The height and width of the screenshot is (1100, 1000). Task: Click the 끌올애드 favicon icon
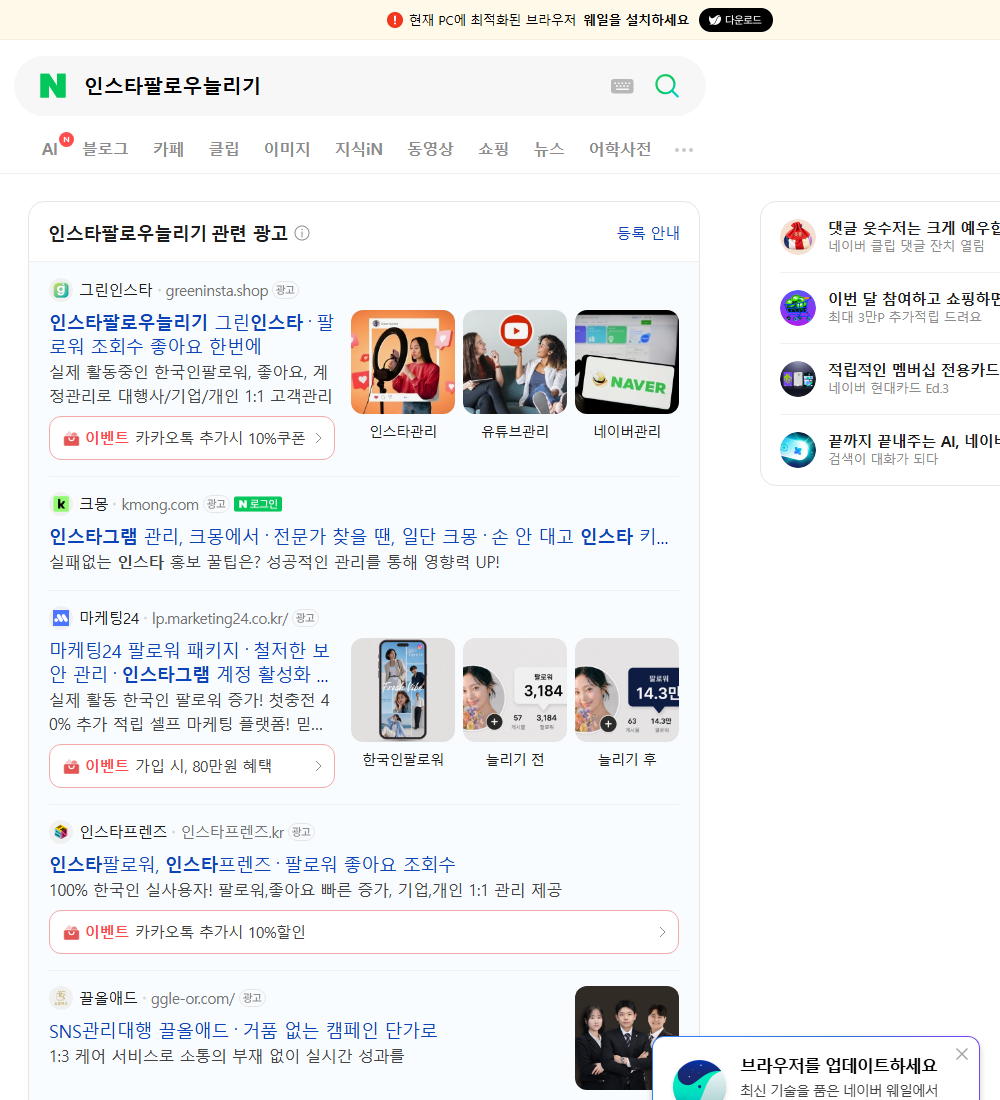tap(61, 998)
